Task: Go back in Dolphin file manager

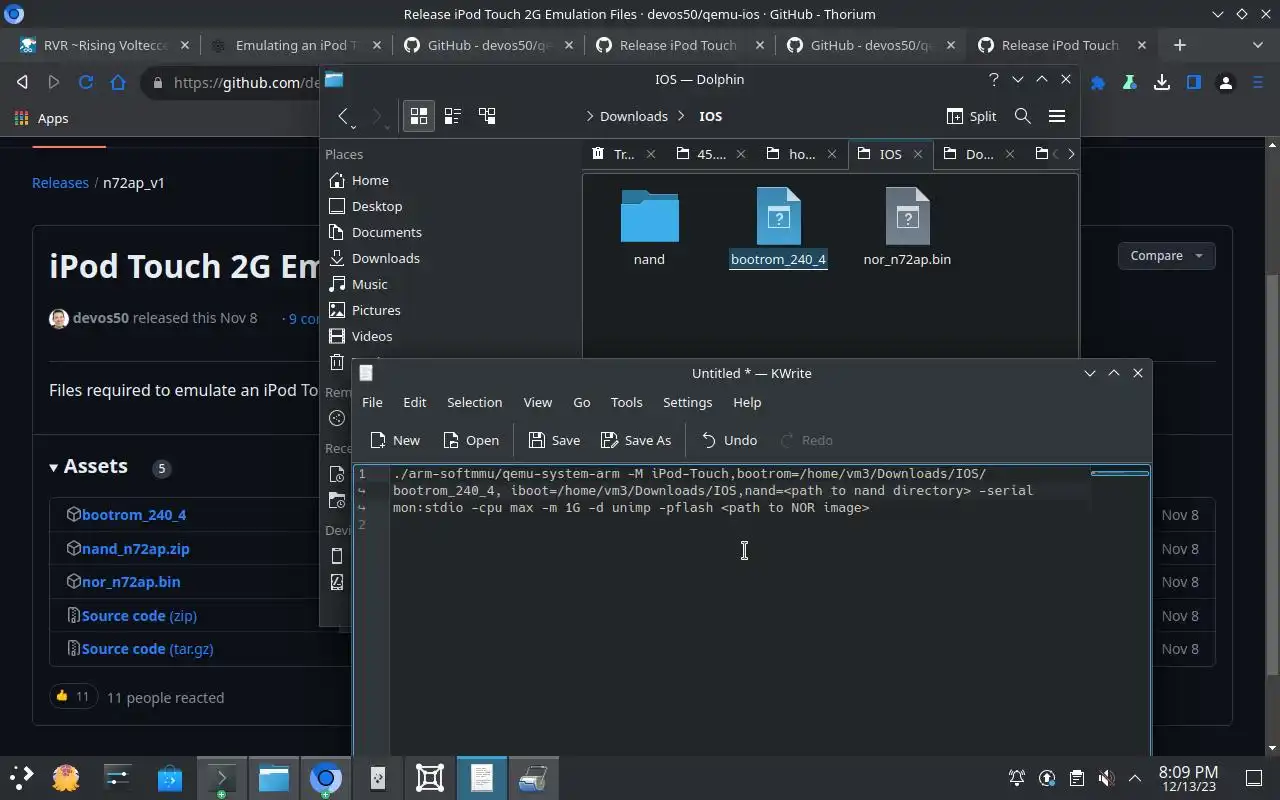Action: 343,116
